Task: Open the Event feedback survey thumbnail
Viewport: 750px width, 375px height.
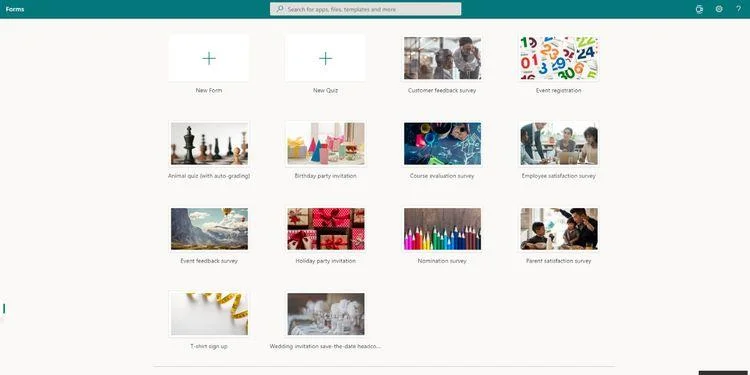Action: [210, 229]
